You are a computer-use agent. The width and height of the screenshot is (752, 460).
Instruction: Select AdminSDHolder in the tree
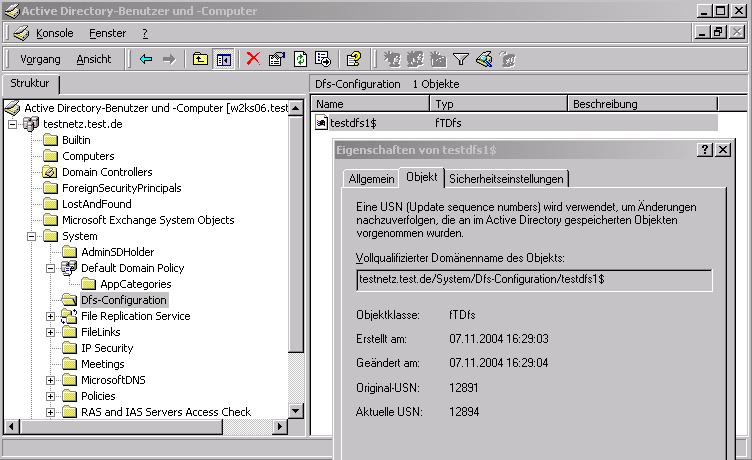click(x=118, y=252)
